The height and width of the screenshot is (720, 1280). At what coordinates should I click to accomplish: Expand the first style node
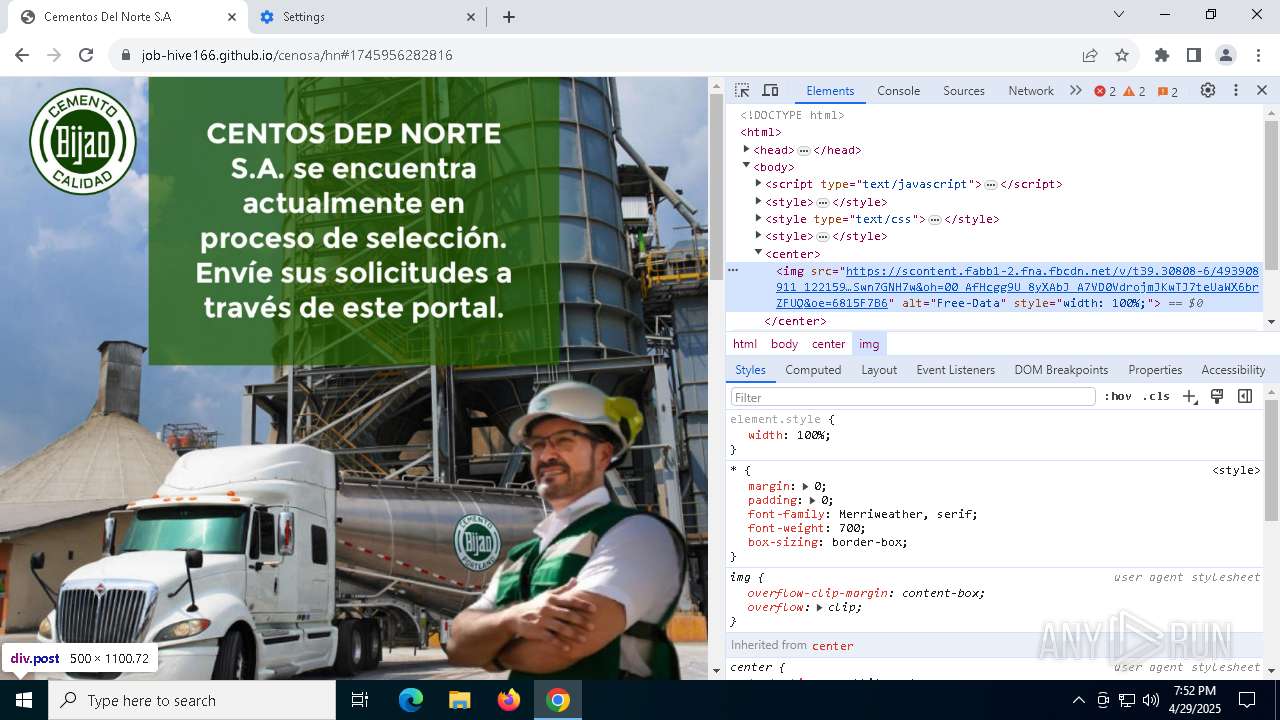tap(758, 201)
